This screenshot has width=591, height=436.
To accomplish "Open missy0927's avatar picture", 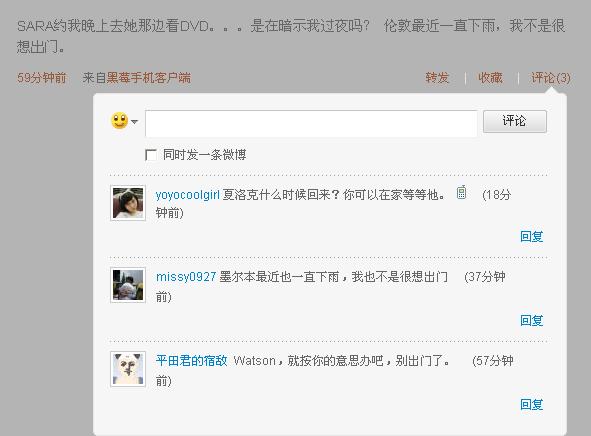I will (128, 285).
